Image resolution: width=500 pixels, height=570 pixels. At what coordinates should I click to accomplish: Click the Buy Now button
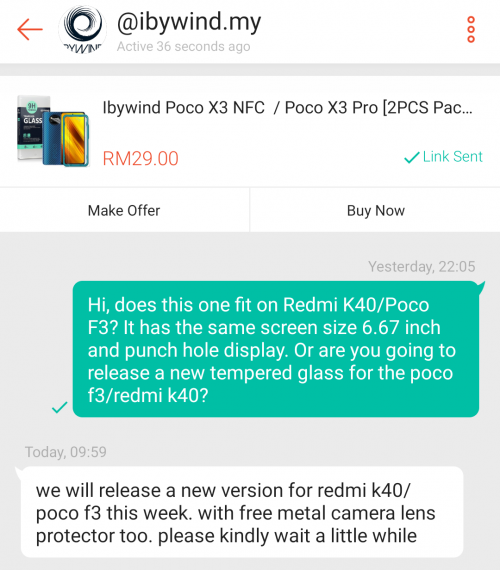point(375,210)
